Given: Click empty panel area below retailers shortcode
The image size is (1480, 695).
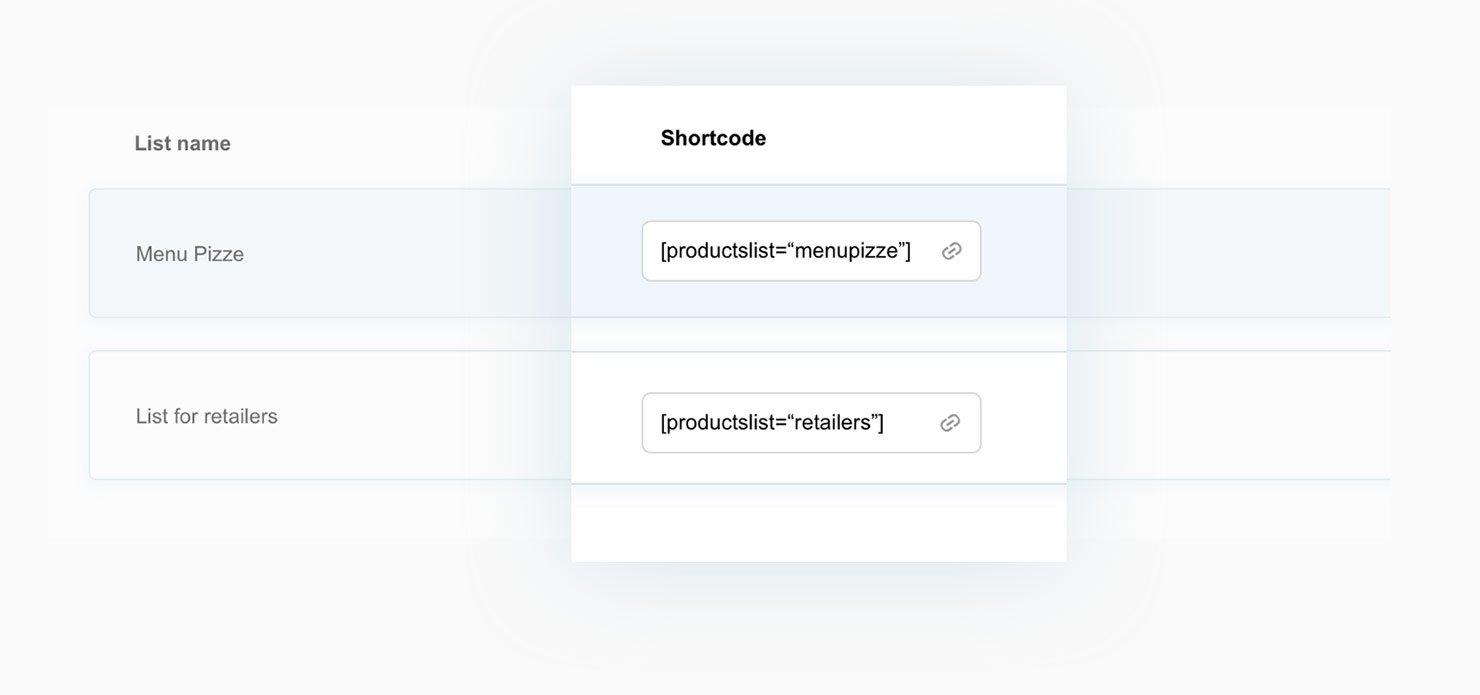Looking at the screenshot, I should 819,523.
